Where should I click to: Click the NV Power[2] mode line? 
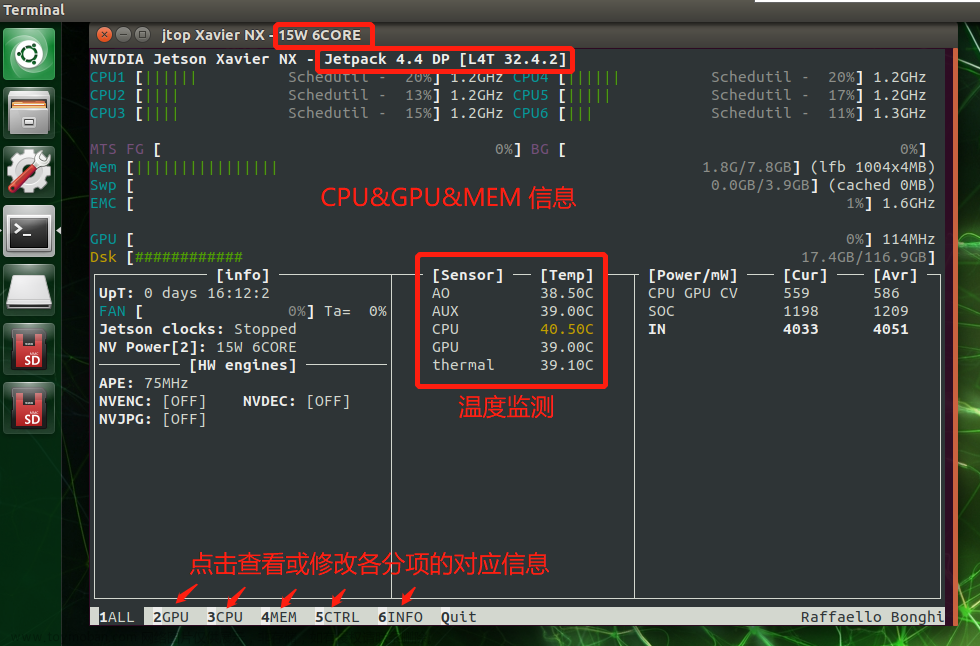[x=198, y=347]
